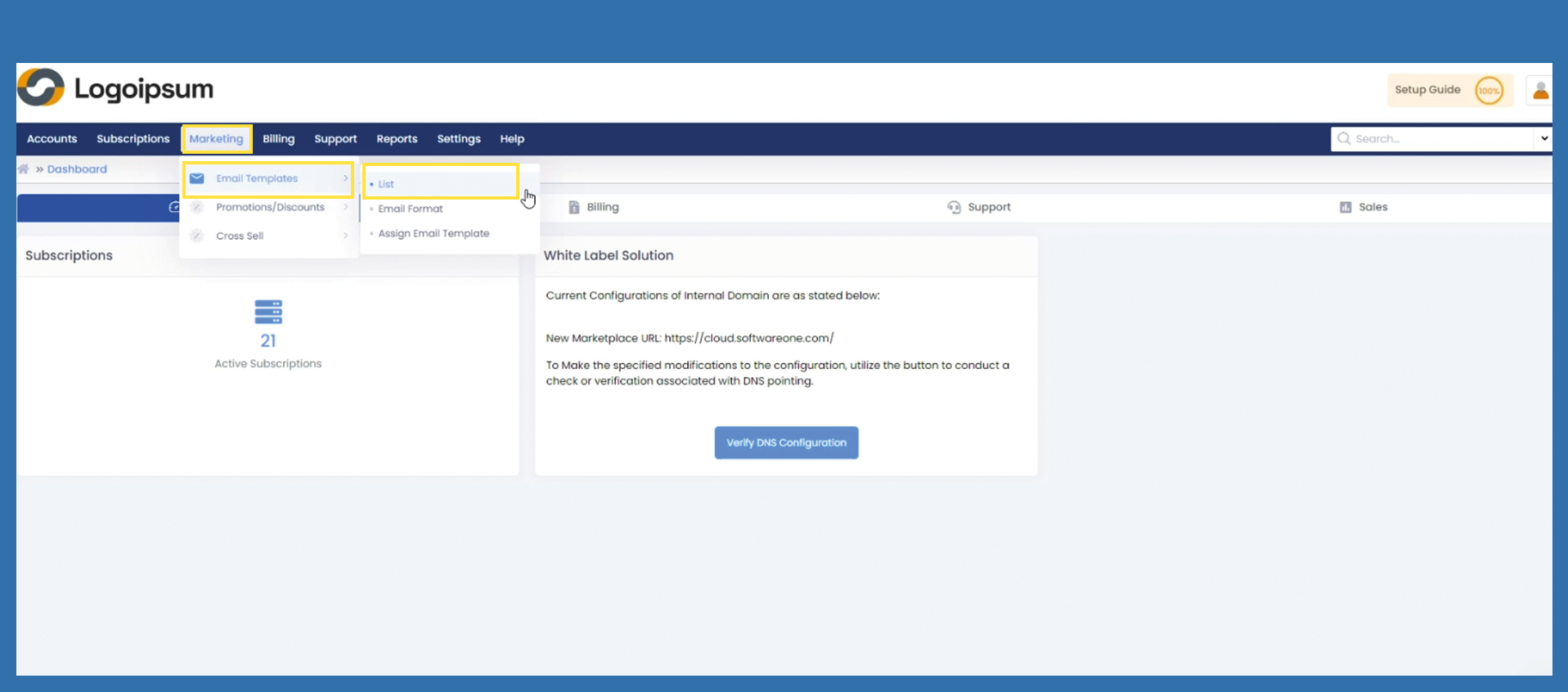Viewport: 1568px width, 692px height.
Task: Click the headset icon on Support tab
Action: click(954, 207)
